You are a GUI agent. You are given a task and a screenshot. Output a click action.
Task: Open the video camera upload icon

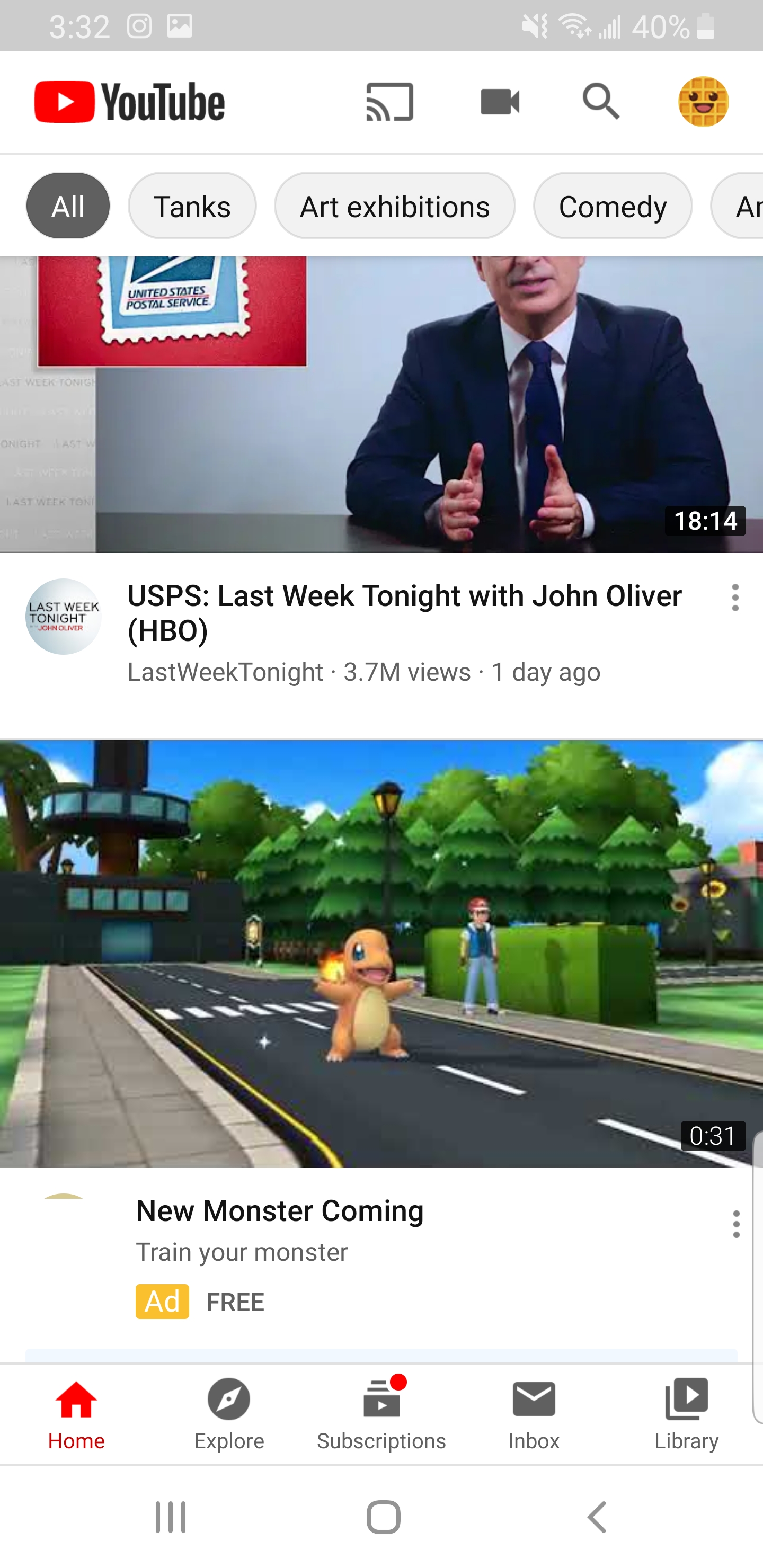tap(500, 102)
